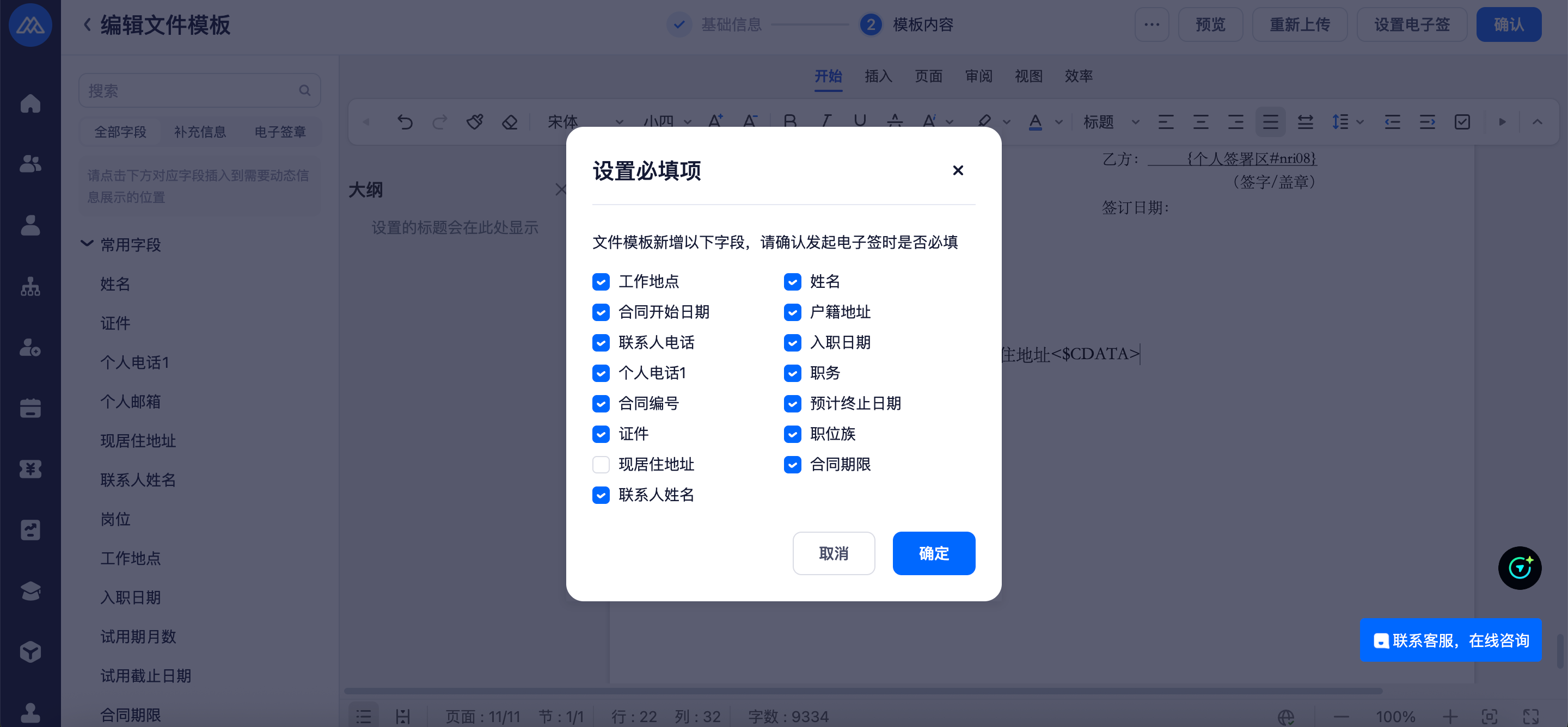Justify text alignment
This screenshot has height=727, width=1568.
(x=1270, y=122)
